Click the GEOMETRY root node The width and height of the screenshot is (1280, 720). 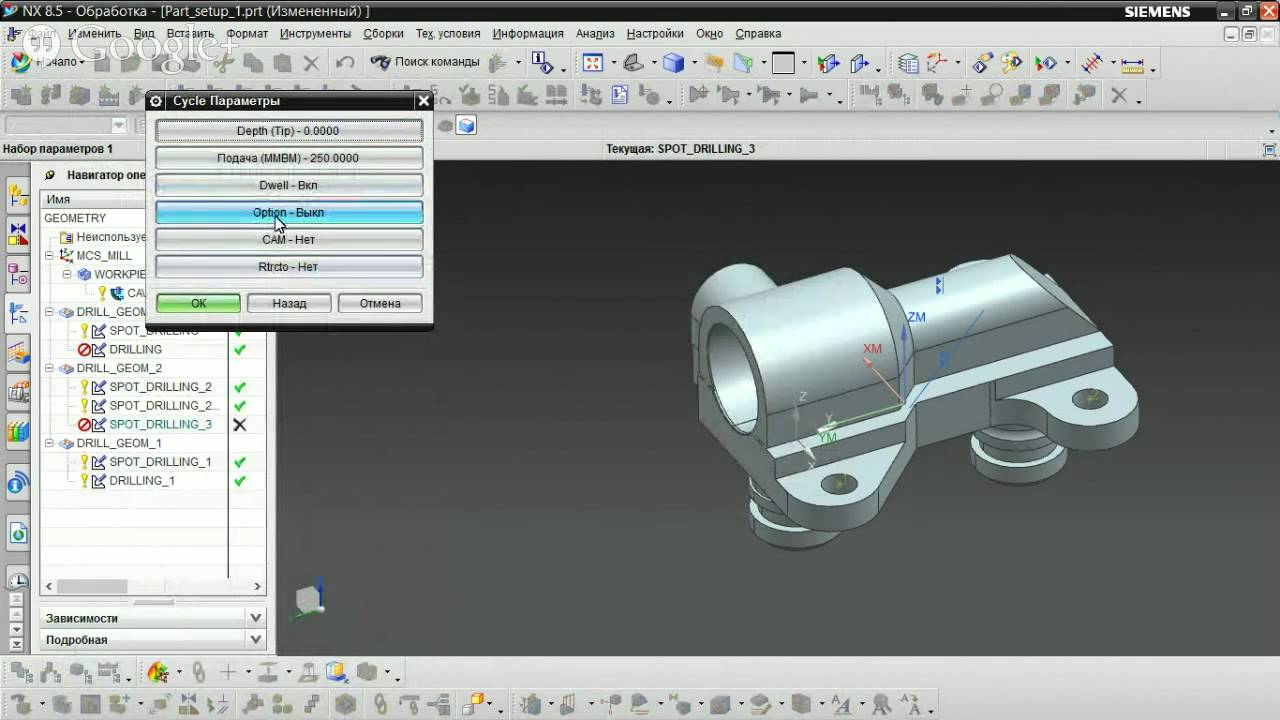75,218
